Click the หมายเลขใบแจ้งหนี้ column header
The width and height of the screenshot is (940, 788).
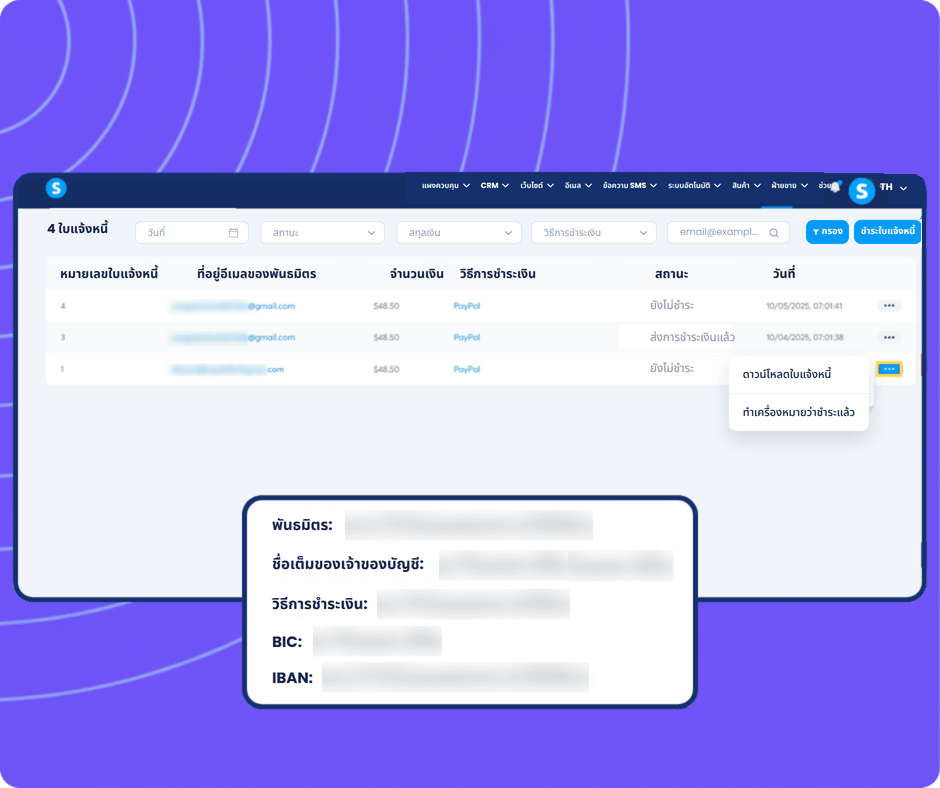(x=109, y=274)
